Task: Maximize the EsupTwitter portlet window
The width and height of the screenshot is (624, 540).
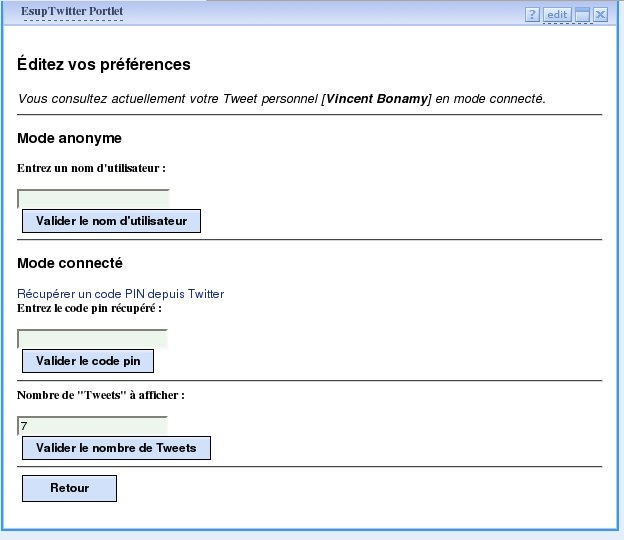Action: pyautogui.click(x=582, y=14)
